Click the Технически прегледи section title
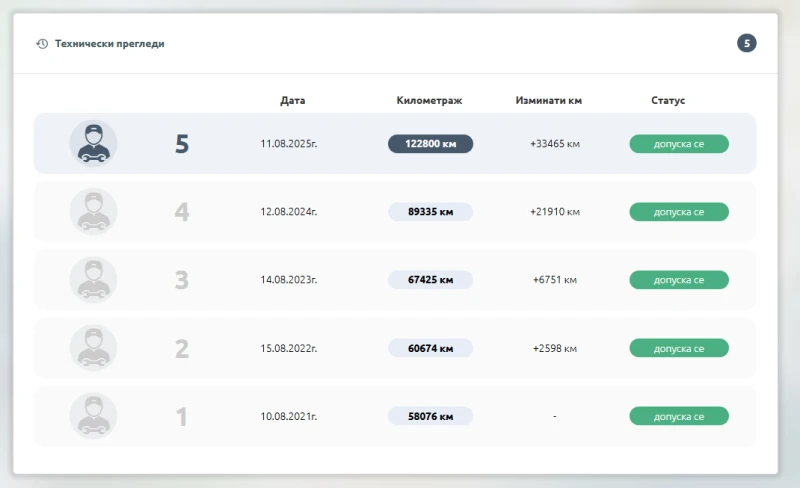Screen dimensions: 800x488 (110, 44)
